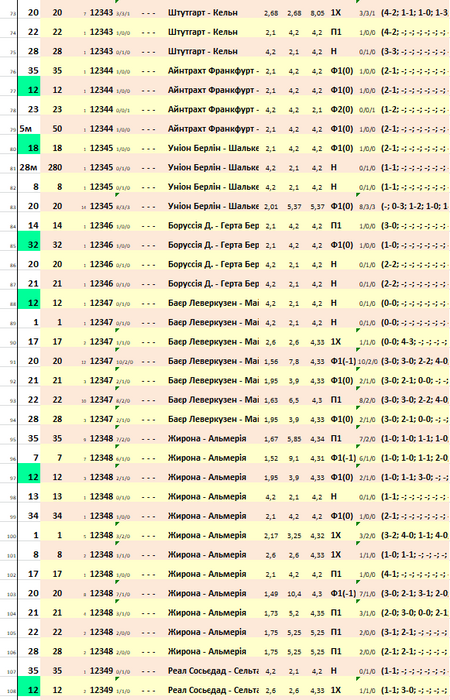This screenshot has height=700, width=450.
Task: Select the '1,49' cell in row 103
Action: [271, 594]
